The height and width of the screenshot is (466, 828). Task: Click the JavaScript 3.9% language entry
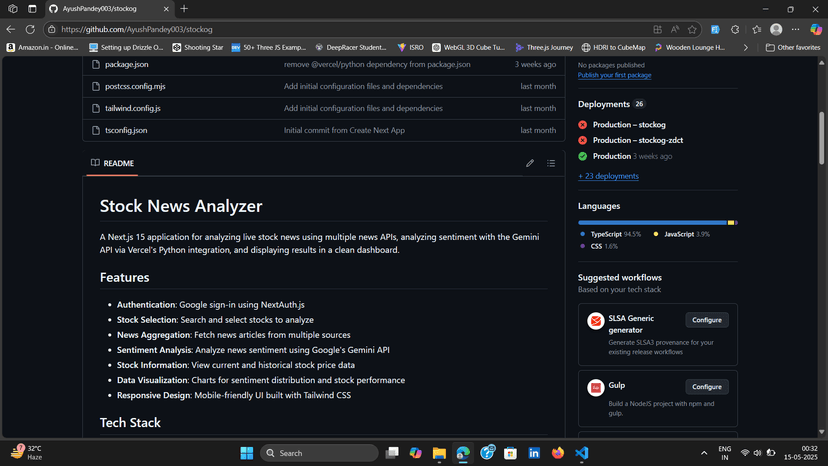coord(682,234)
